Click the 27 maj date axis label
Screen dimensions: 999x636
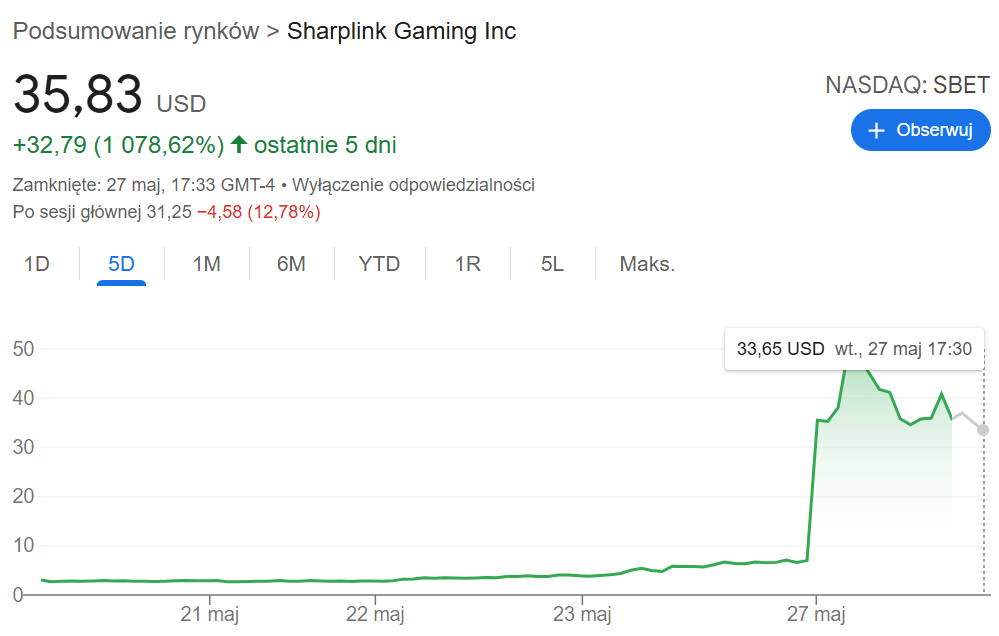point(816,613)
